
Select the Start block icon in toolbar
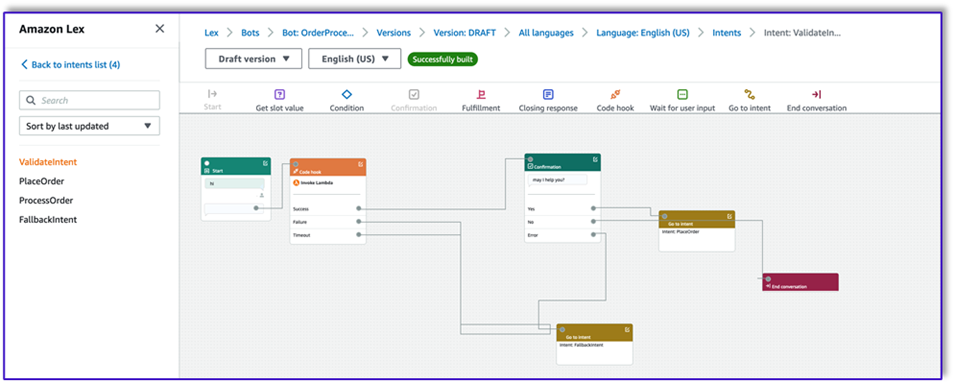pos(212,94)
